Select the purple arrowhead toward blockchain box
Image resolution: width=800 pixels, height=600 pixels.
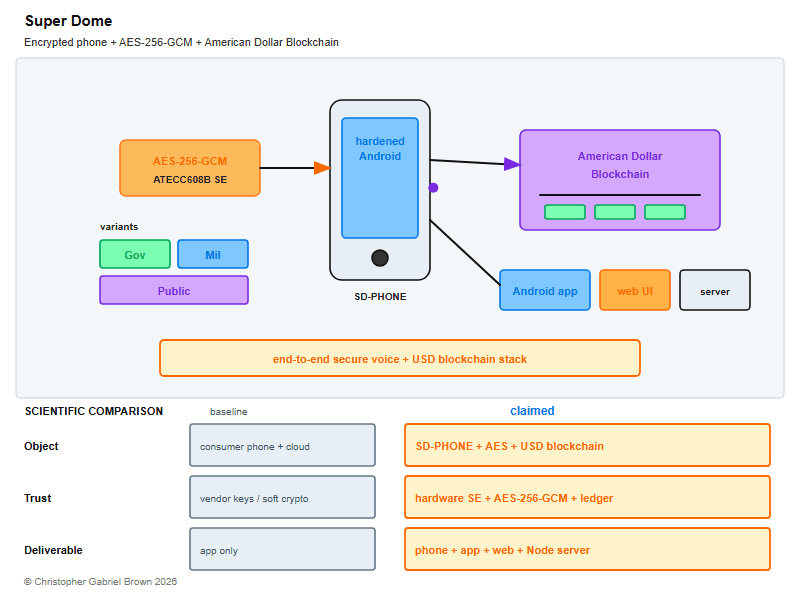coord(512,164)
